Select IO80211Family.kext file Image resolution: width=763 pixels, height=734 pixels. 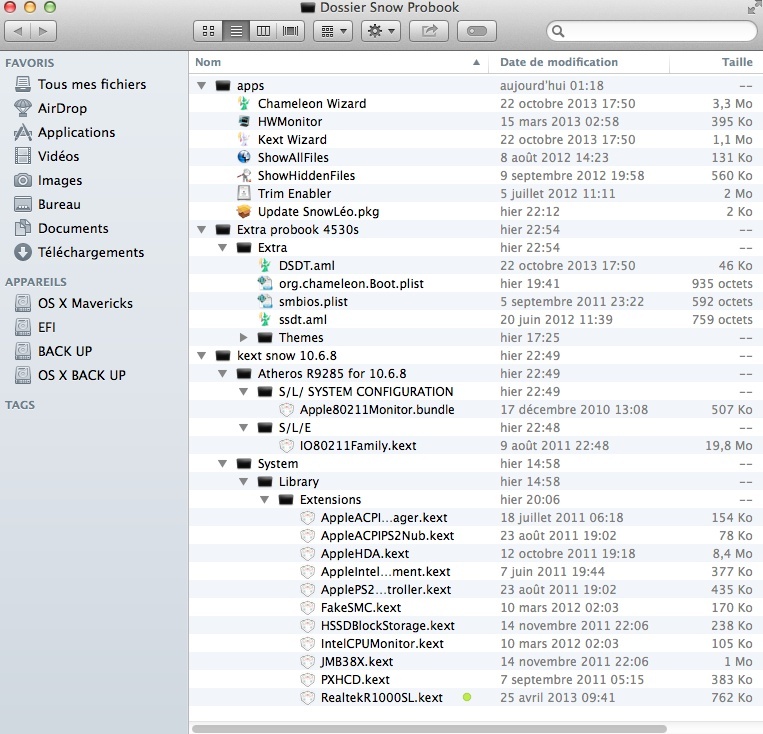(358, 446)
